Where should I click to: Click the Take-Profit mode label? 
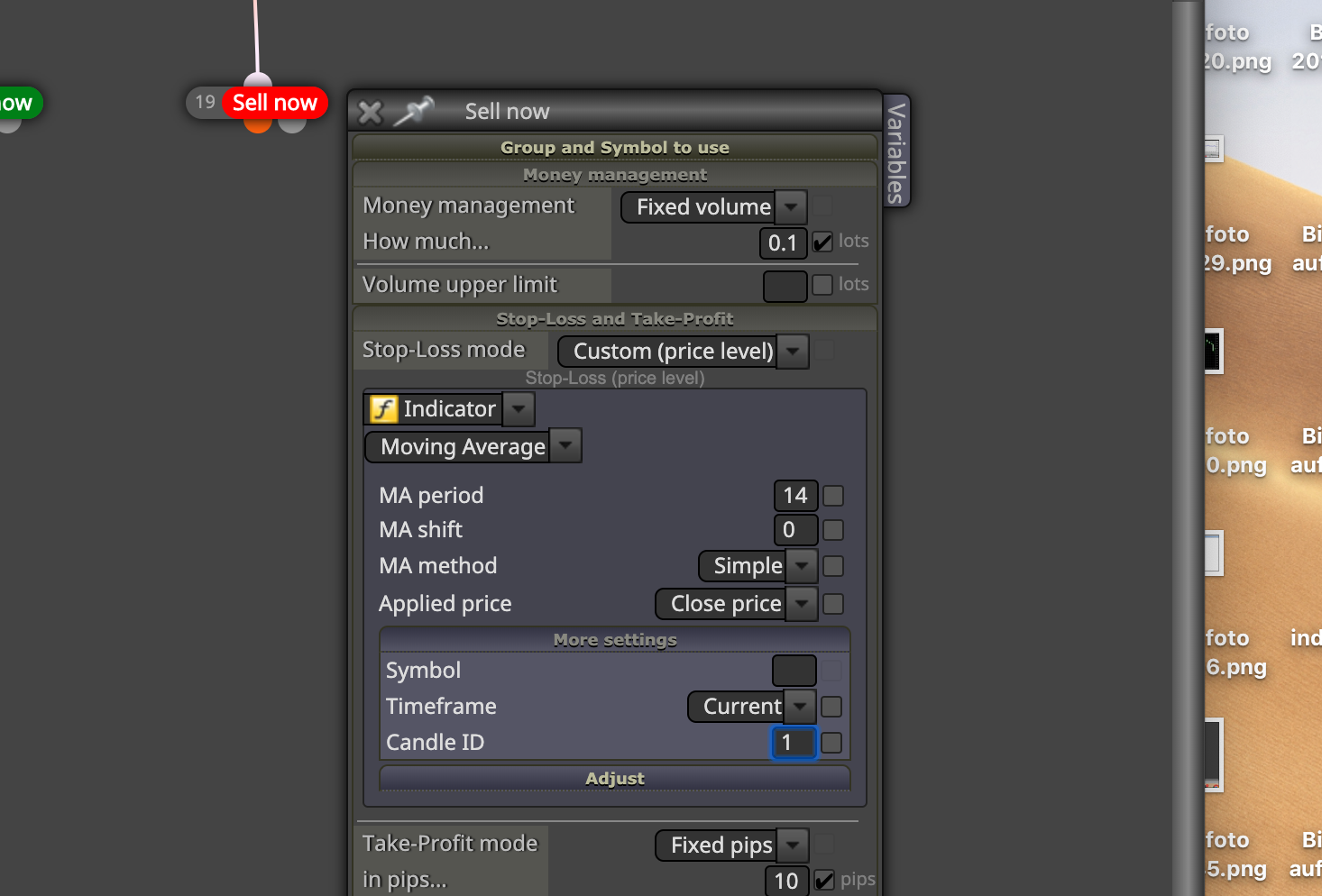point(450,844)
